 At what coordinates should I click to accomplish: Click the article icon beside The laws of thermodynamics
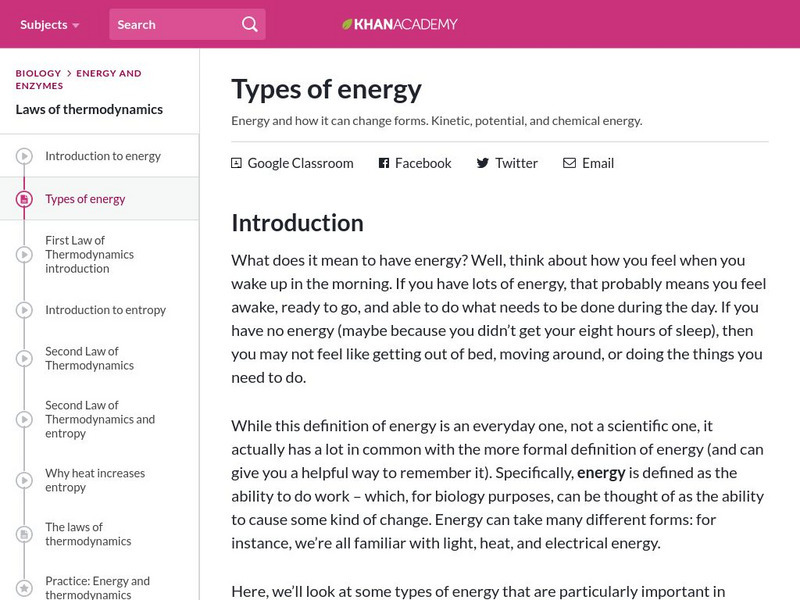click(x=24, y=534)
